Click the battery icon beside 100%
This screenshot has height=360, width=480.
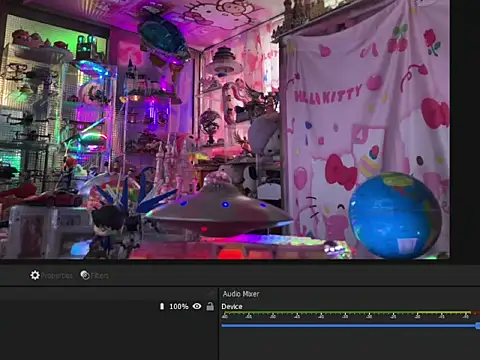(x=162, y=306)
